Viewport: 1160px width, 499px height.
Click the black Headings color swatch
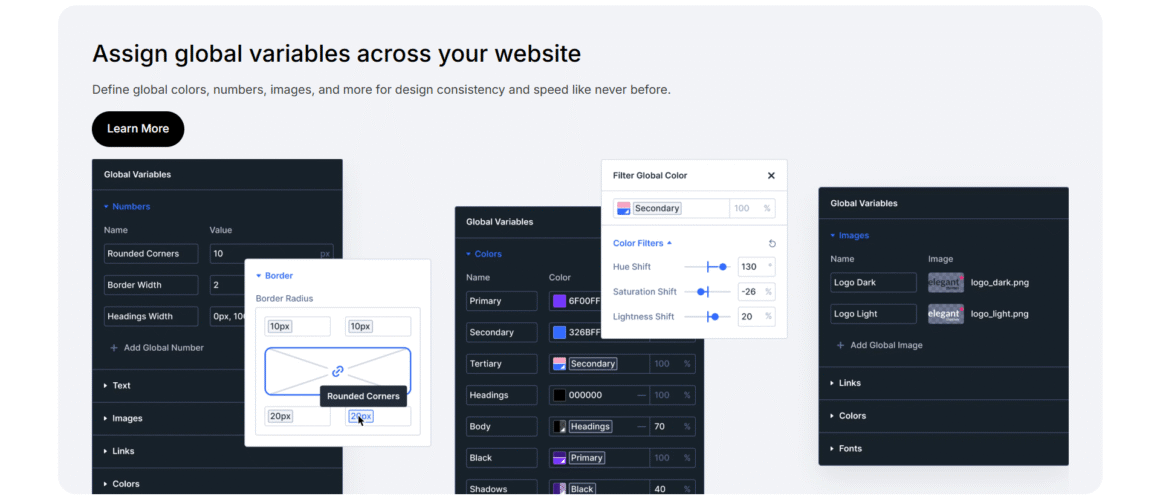tap(559, 396)
